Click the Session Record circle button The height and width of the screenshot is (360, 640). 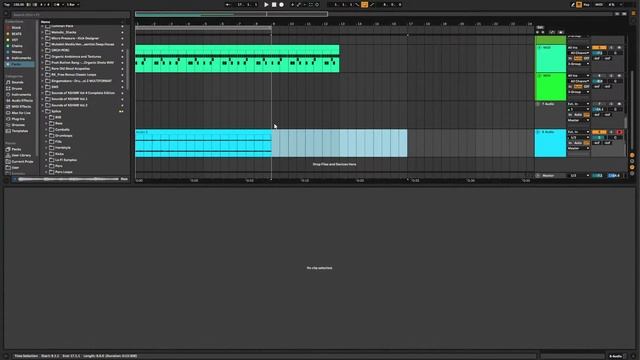pos(317,4)
